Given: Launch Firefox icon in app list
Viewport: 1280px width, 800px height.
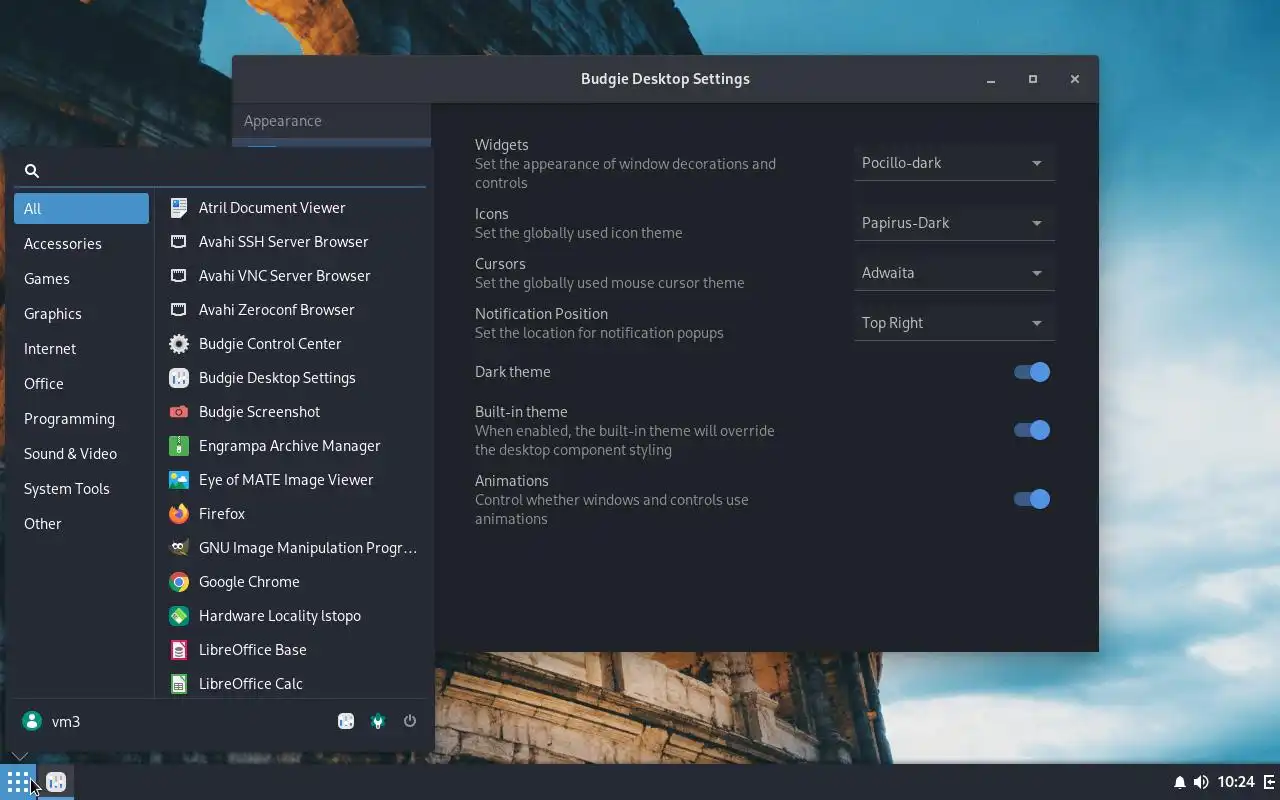Looking at the screenshot, I should click(179, 513).
